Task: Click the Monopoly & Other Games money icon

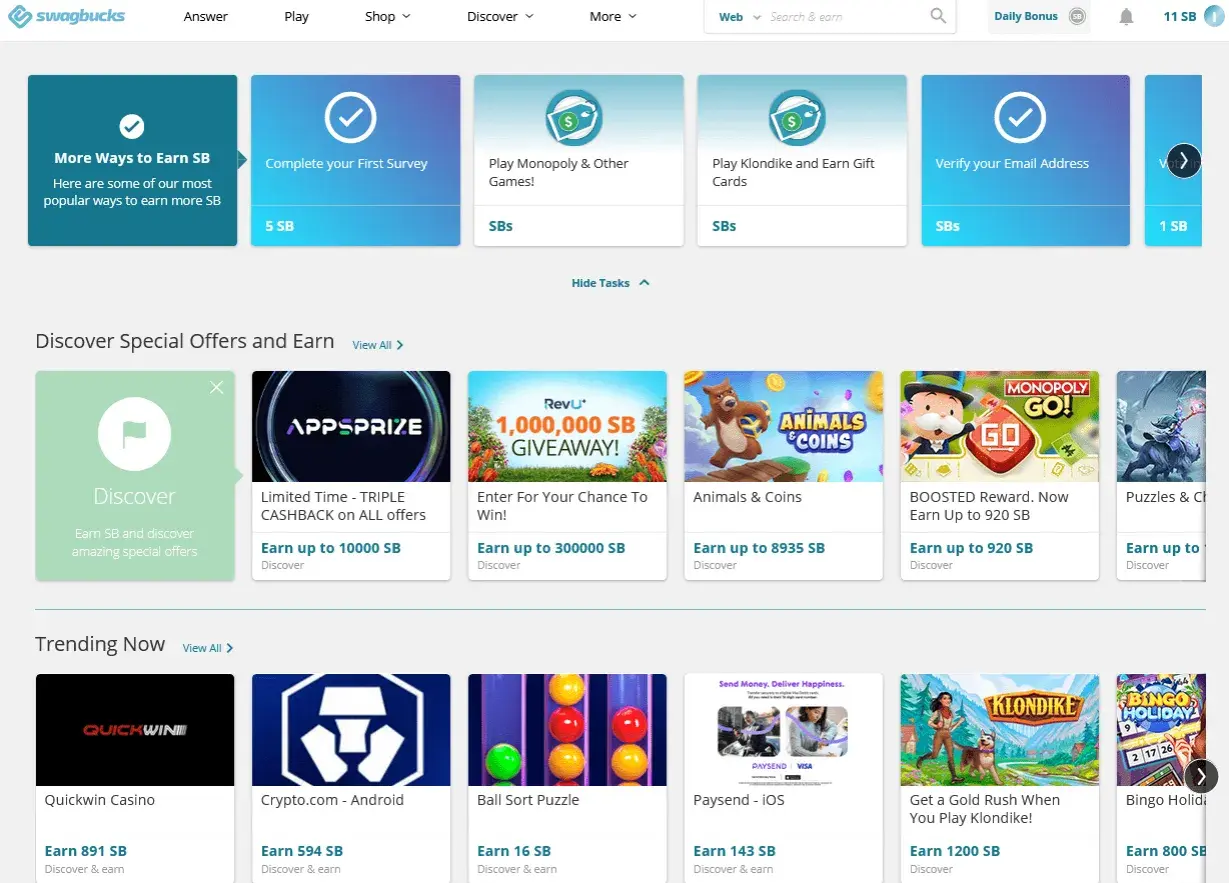Action: (573, 119)
